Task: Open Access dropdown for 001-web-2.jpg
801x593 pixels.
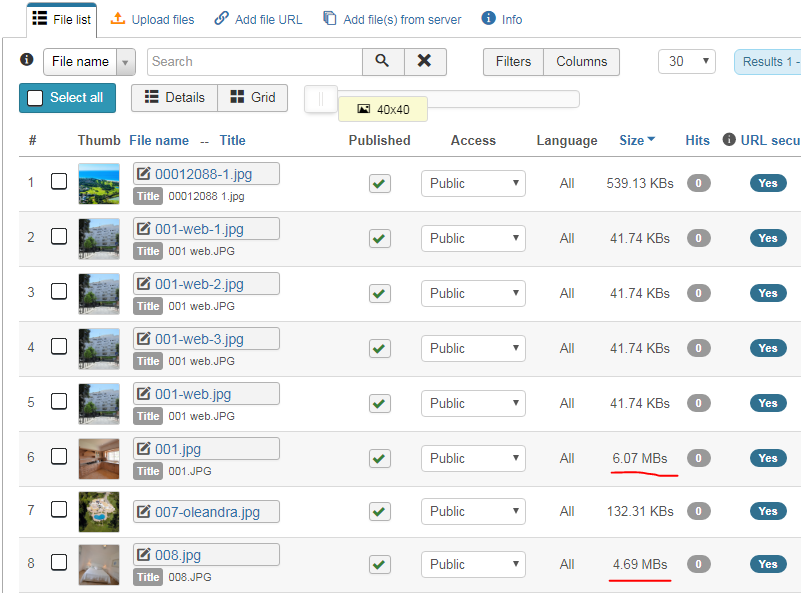Action: [x=473, y=294]
